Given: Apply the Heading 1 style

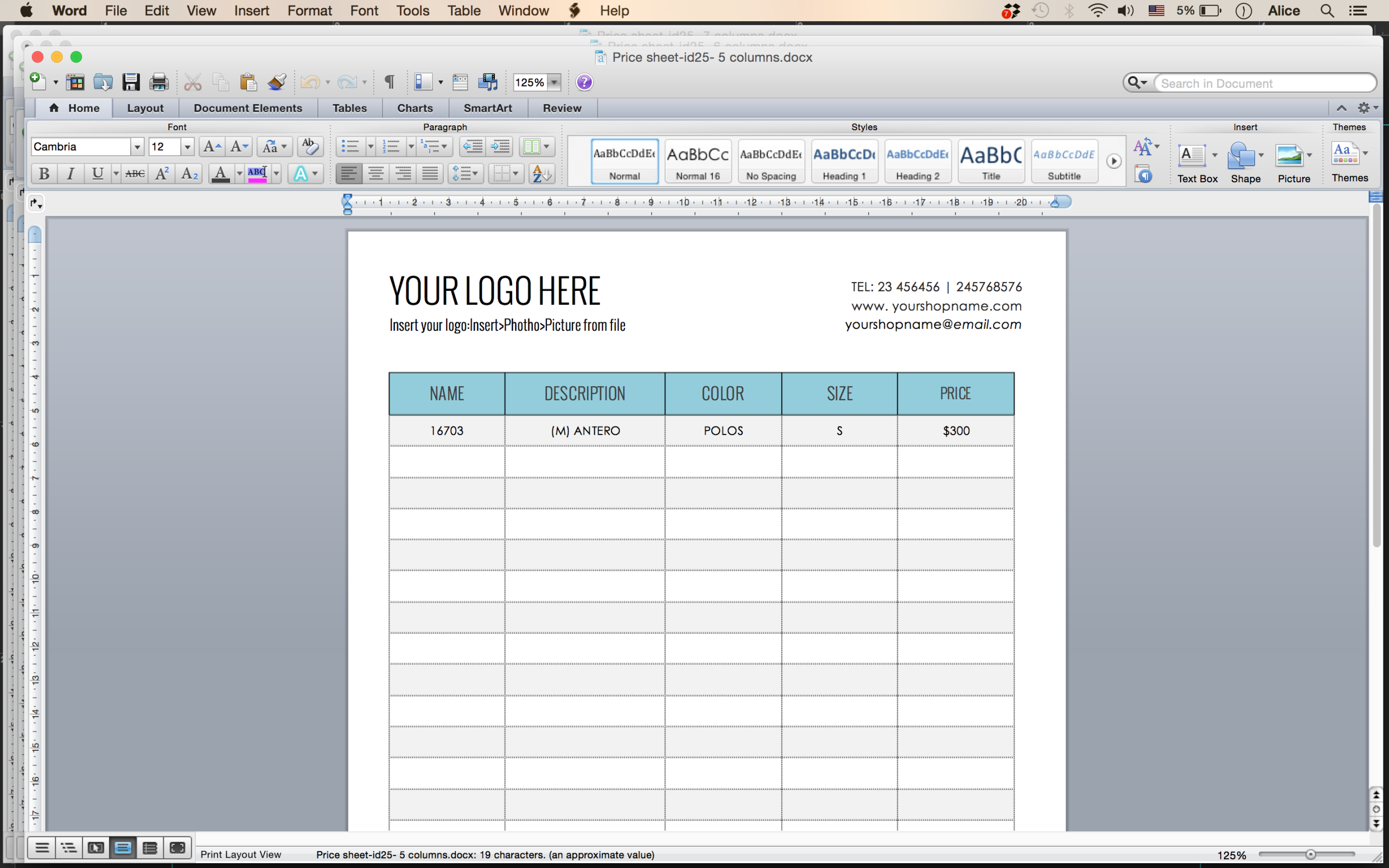Looking at the screenshot, I should [844, 161].
